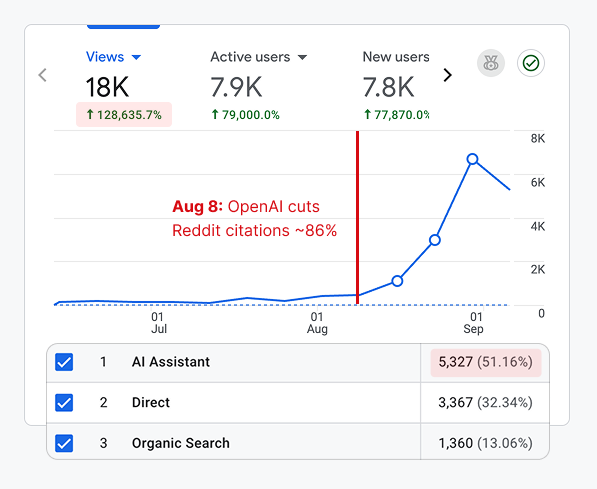Click the 77,870.0% change value
This screenshot has width=597, height=489.
point(396,115)
